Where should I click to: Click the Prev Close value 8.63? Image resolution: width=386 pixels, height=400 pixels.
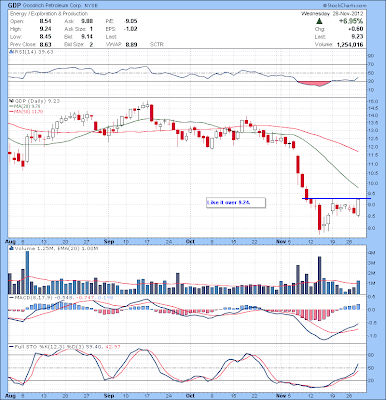(45, 44)
